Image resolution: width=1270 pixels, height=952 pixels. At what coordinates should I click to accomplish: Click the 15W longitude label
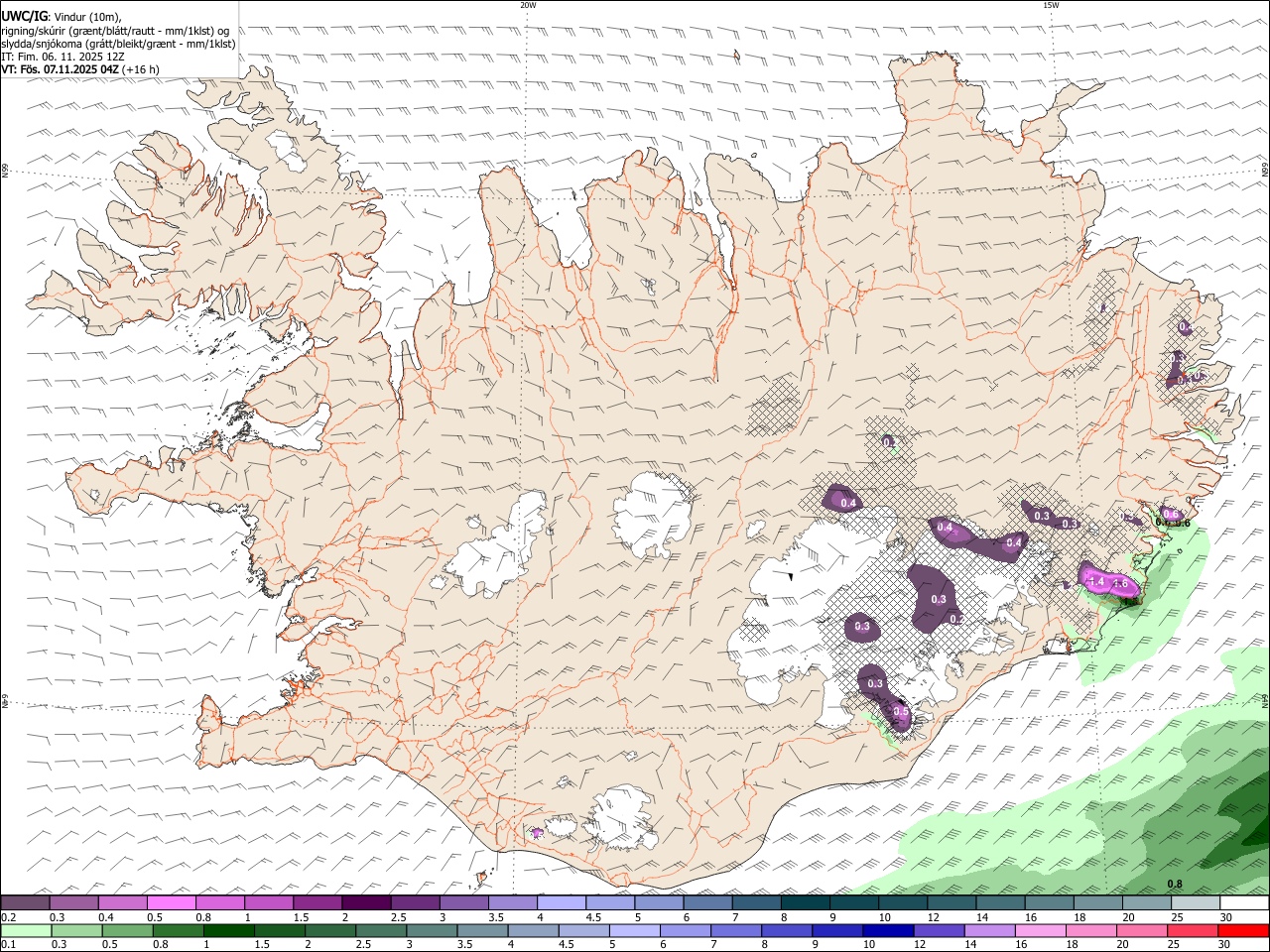pos(1051,5)
